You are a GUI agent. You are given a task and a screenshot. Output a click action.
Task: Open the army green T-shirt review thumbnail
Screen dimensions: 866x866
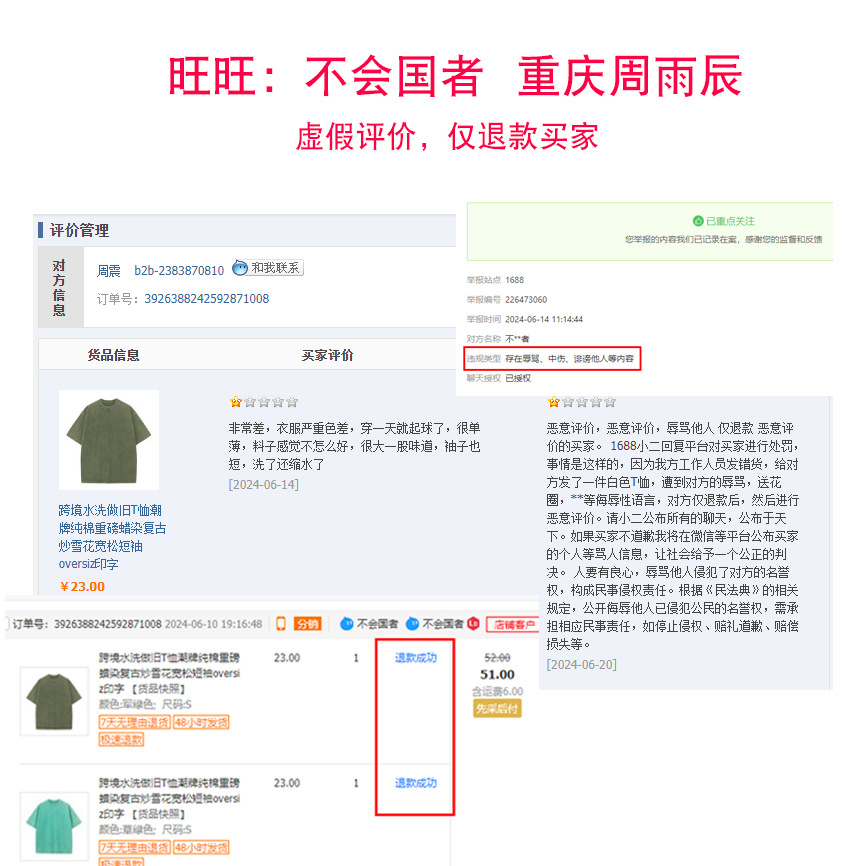click(109, 440)
